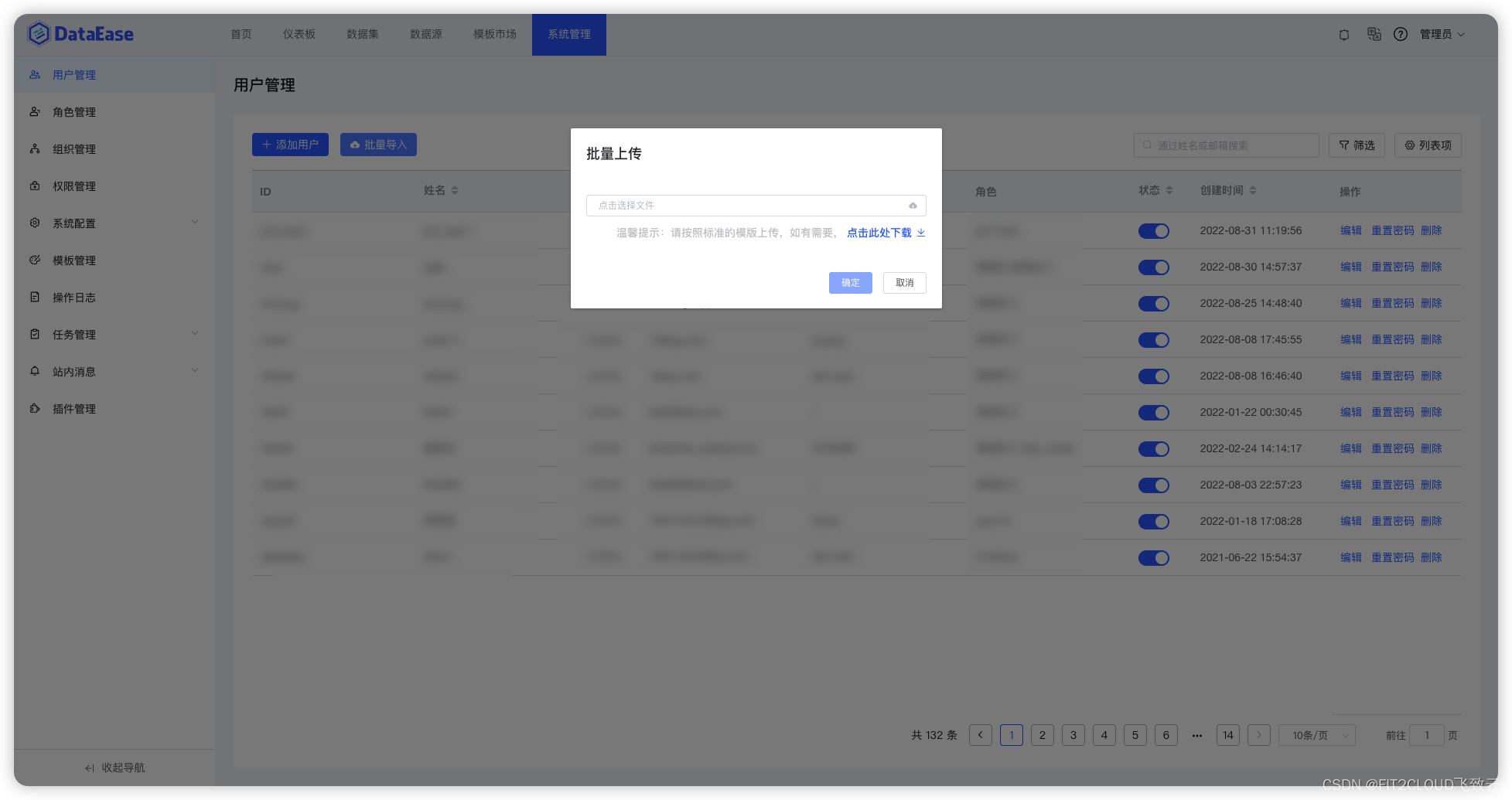Go to previous page arrow
The image size is (1512, 800).
(x=981, y=735)
